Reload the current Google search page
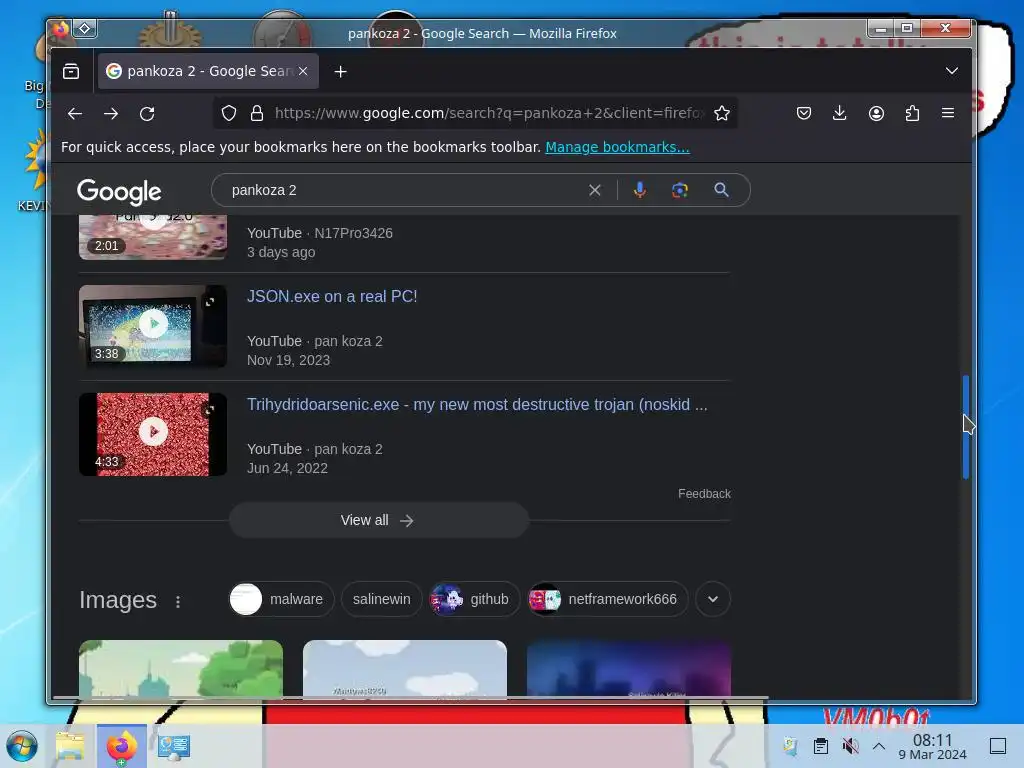Image resolution: width=1024 pixels, height=768 pixels. [147, 114]
